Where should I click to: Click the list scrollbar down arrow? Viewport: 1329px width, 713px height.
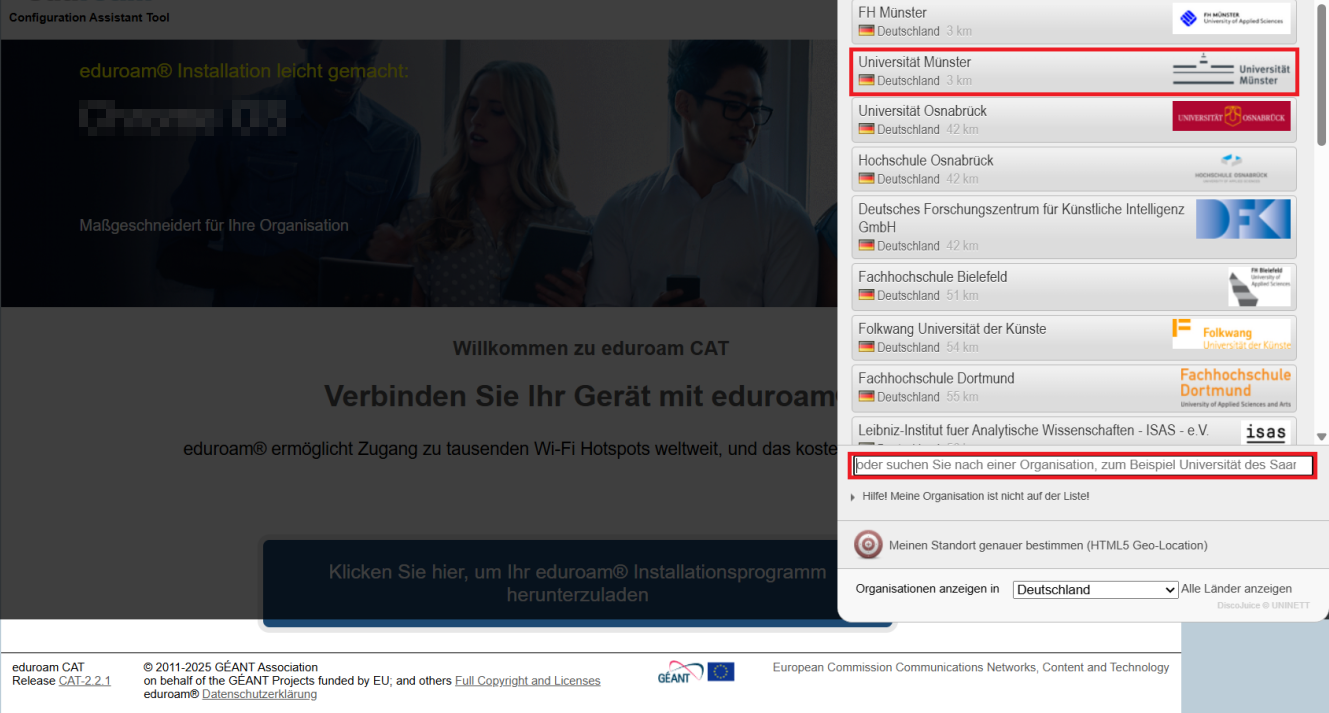(1321, 437)
